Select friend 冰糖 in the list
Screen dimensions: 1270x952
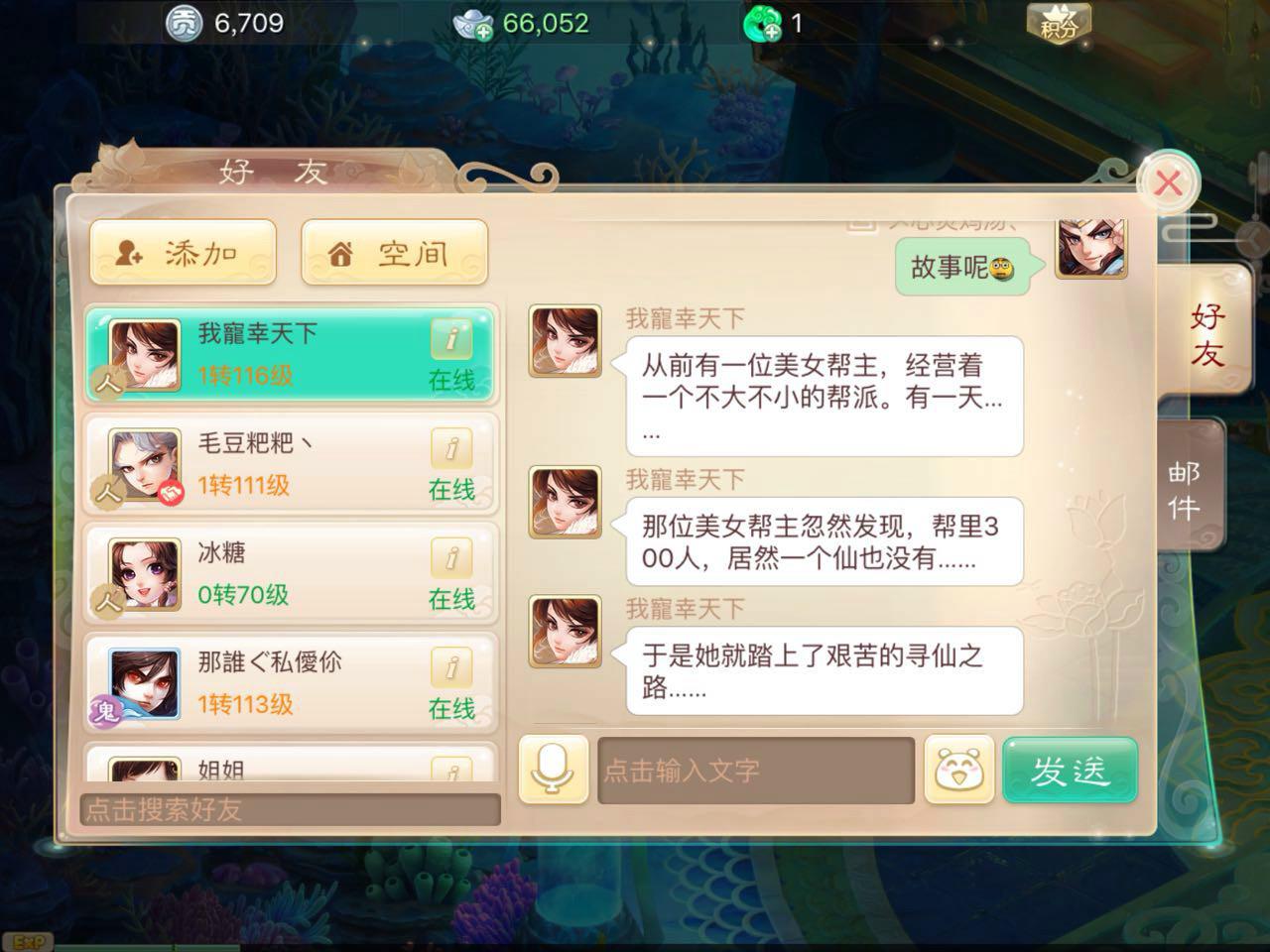(291, 574)
